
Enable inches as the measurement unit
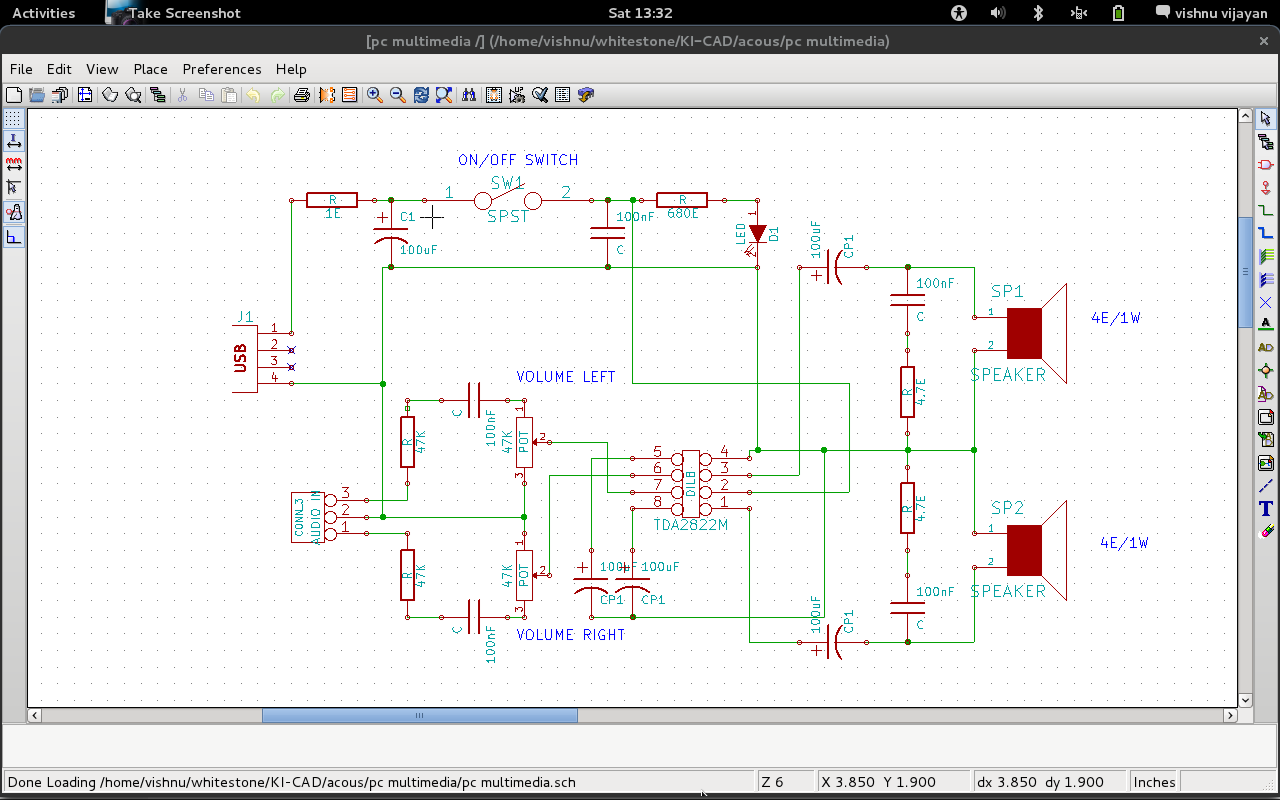point(12,139)
